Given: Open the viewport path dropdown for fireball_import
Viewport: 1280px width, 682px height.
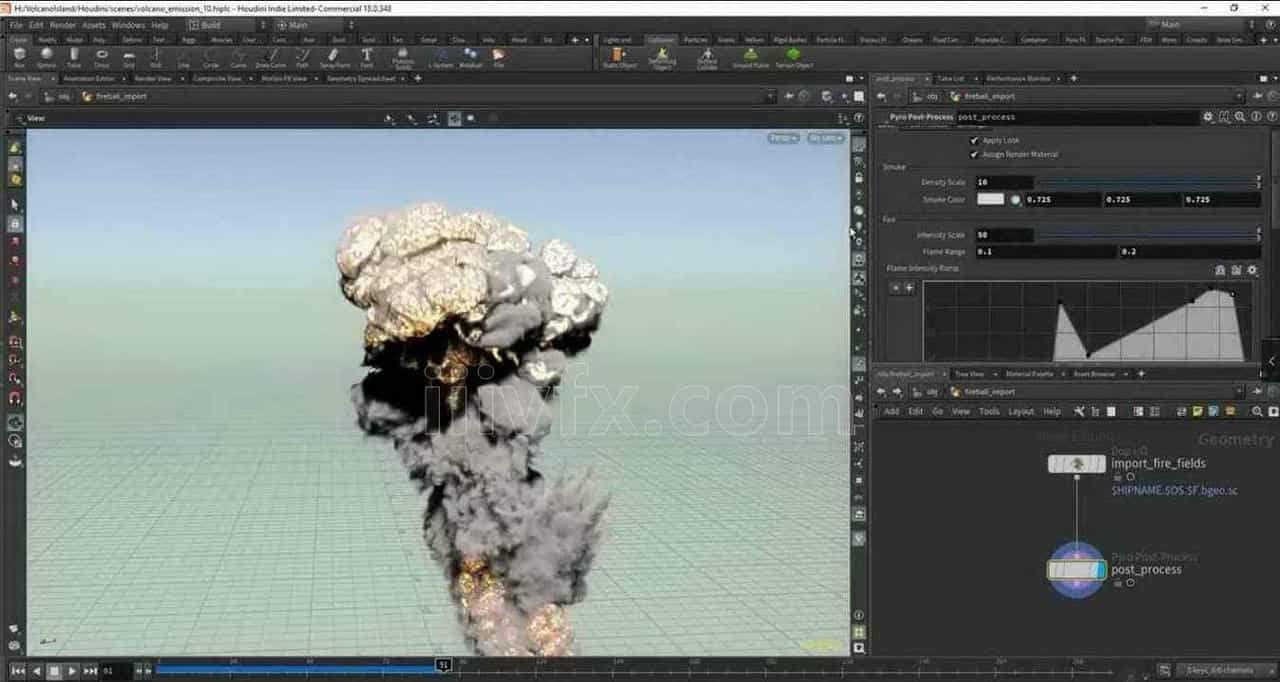Looking at the screenshot, I should click(x=770, y=97).
